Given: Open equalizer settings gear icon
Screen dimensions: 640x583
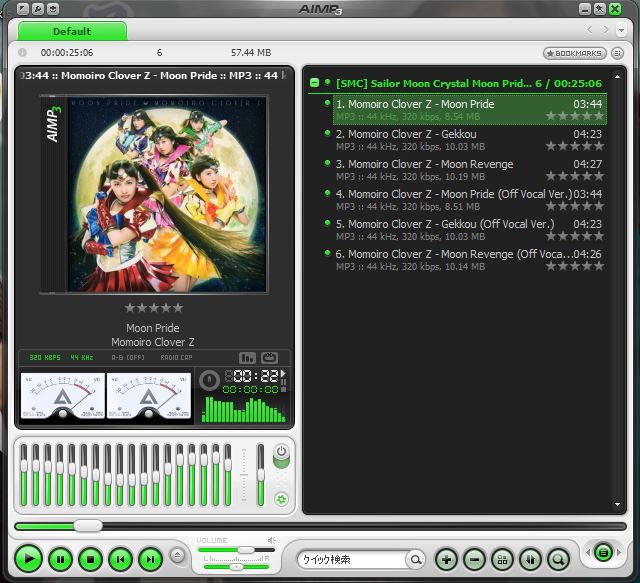Looking at the screenshot, I should coord(281,499).
